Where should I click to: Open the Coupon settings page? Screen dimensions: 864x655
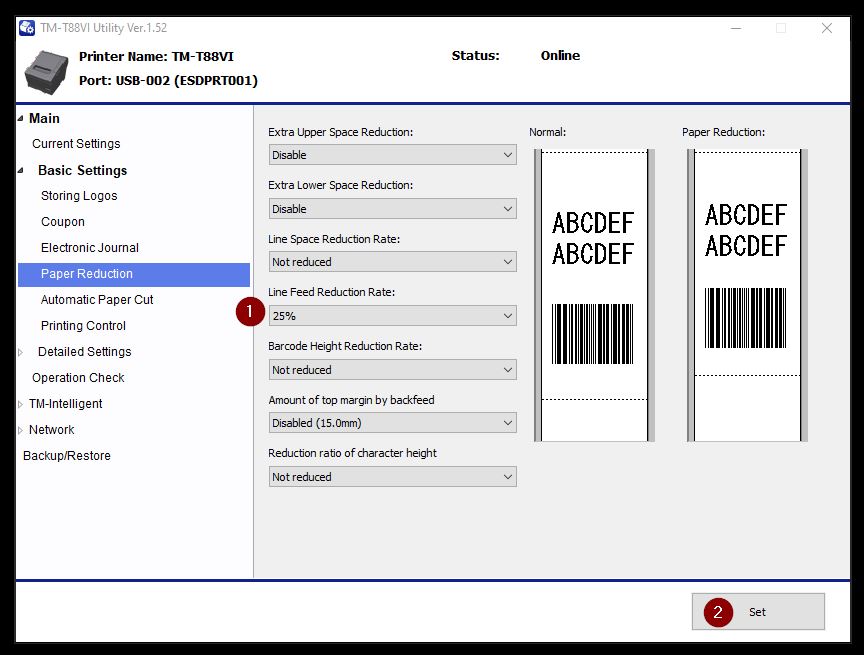pyautogui.click(x=63, y=222)
